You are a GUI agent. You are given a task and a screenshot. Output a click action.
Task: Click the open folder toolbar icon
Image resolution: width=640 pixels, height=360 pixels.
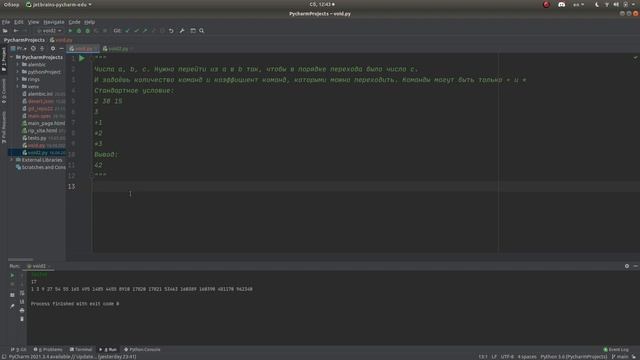coord(5,31)
